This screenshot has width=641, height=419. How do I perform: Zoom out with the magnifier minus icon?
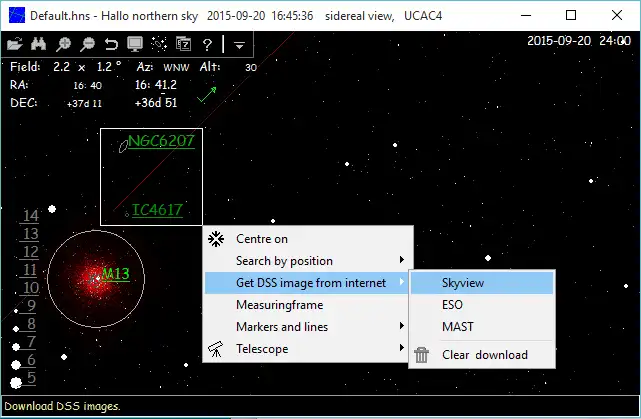[x=87, y=44]
